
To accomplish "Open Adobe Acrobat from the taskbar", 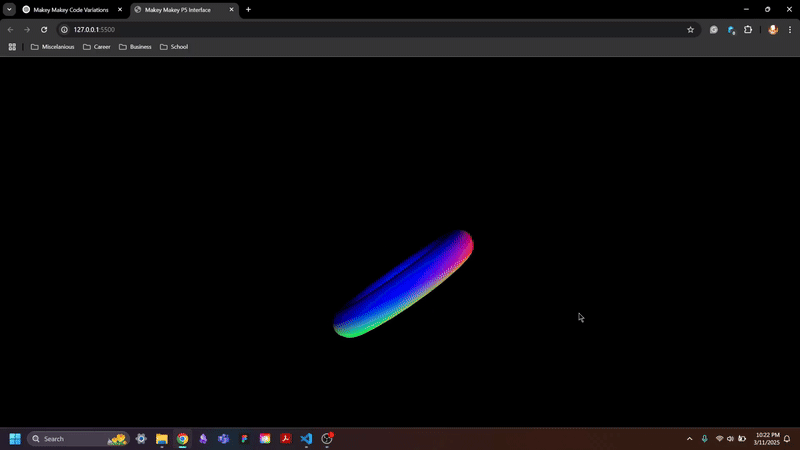I will 286,439.
